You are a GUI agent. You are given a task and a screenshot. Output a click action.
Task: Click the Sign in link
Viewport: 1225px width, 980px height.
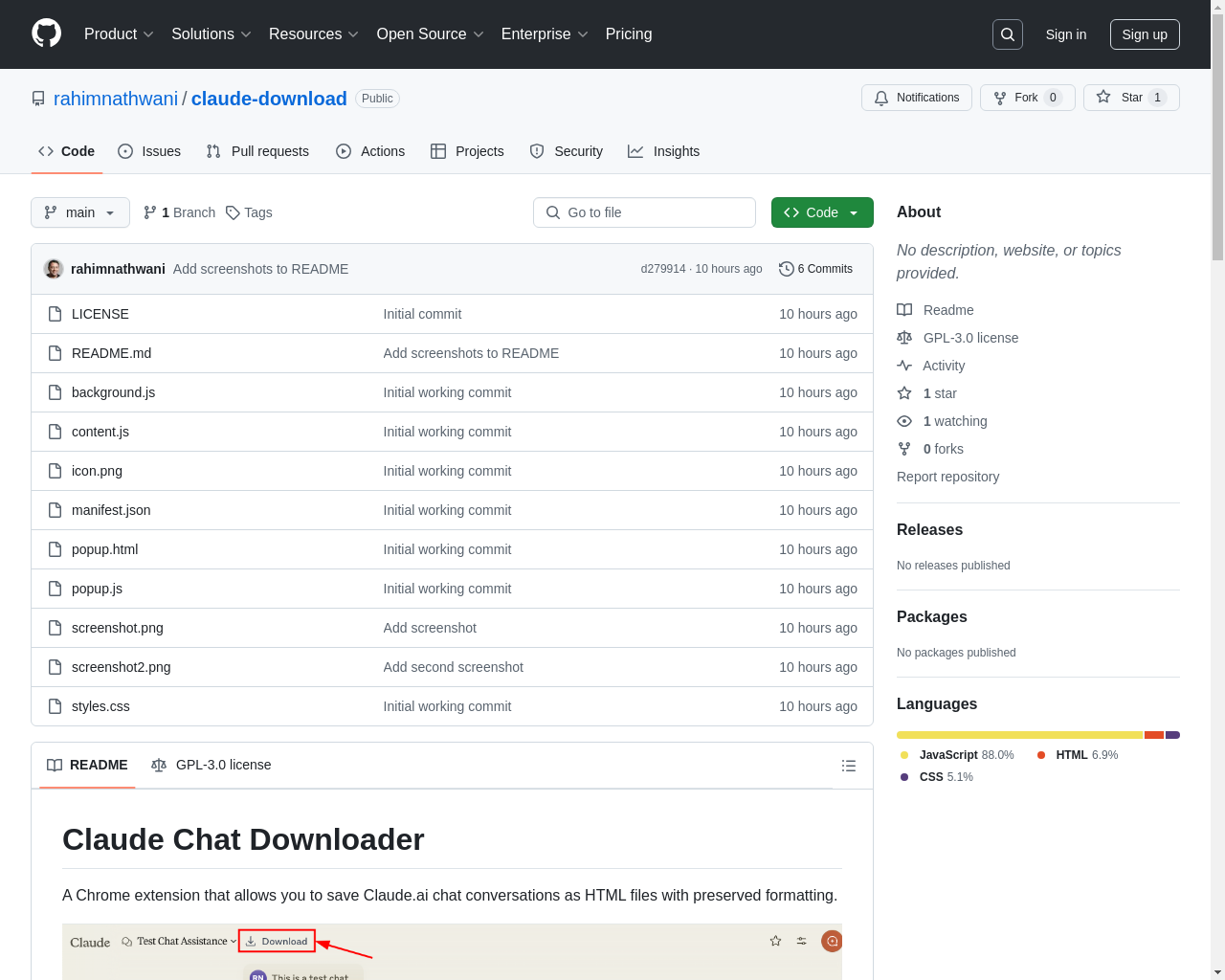point(1065,34)
